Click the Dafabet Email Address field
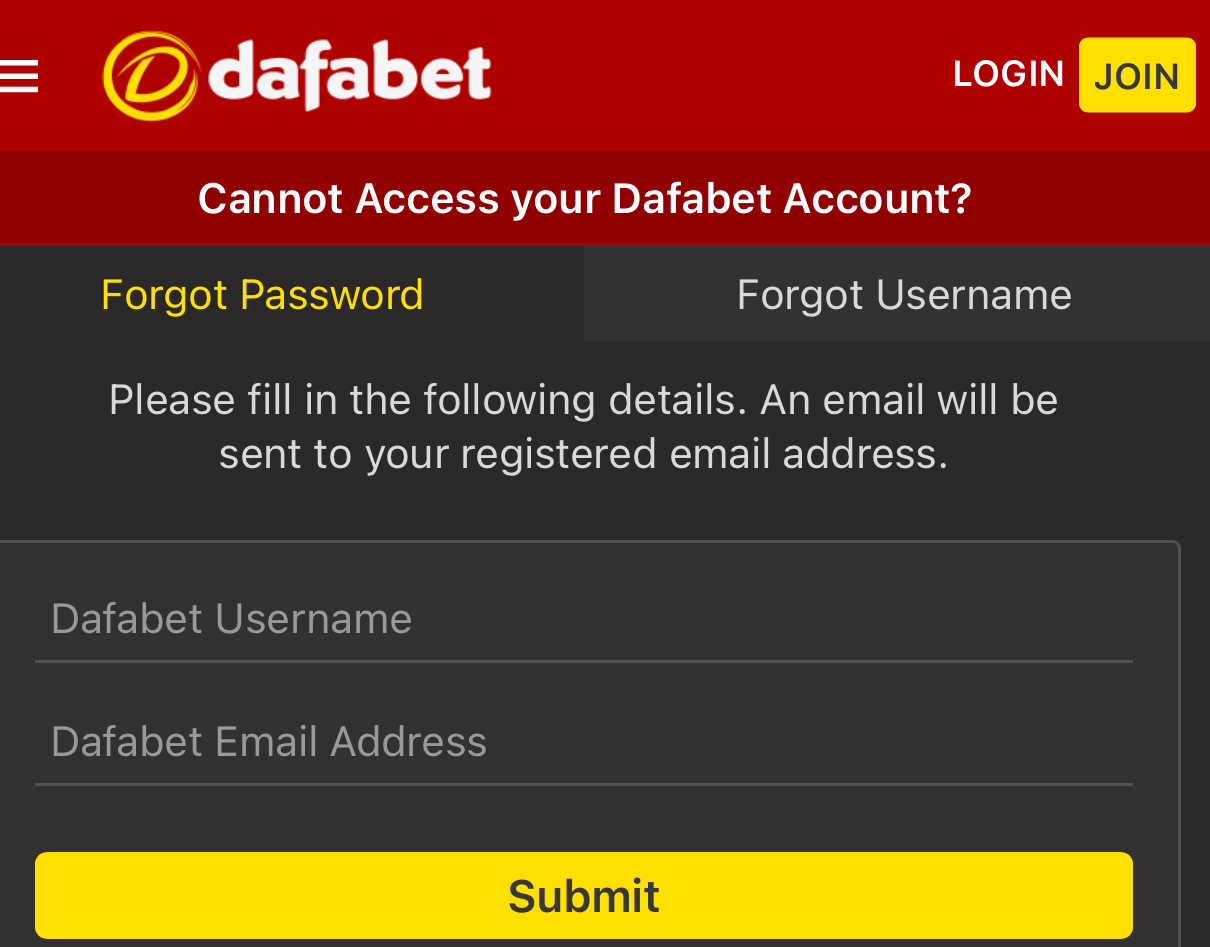The image size is (1210, 947). tap(584, 742)
